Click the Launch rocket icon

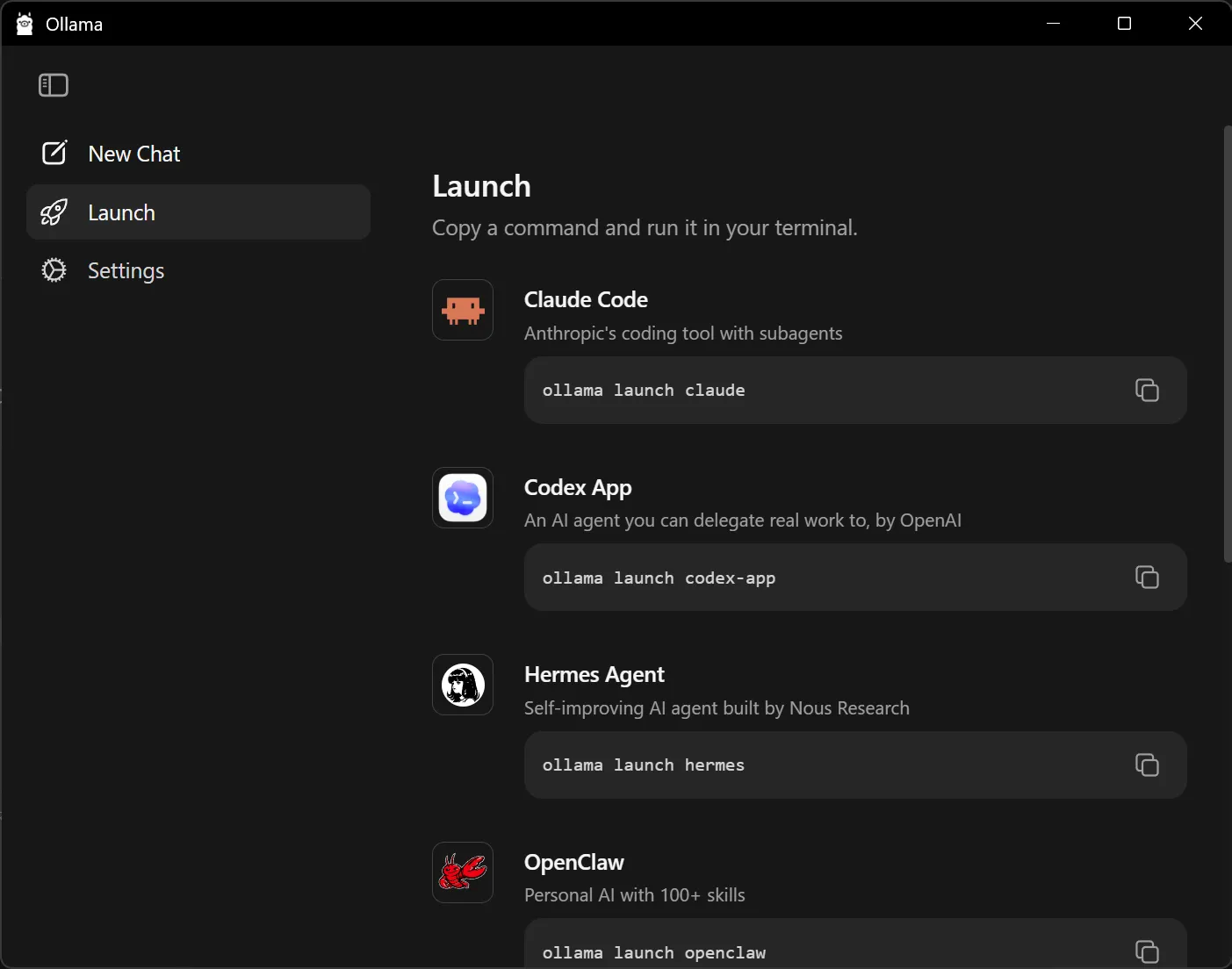[54, 212]
